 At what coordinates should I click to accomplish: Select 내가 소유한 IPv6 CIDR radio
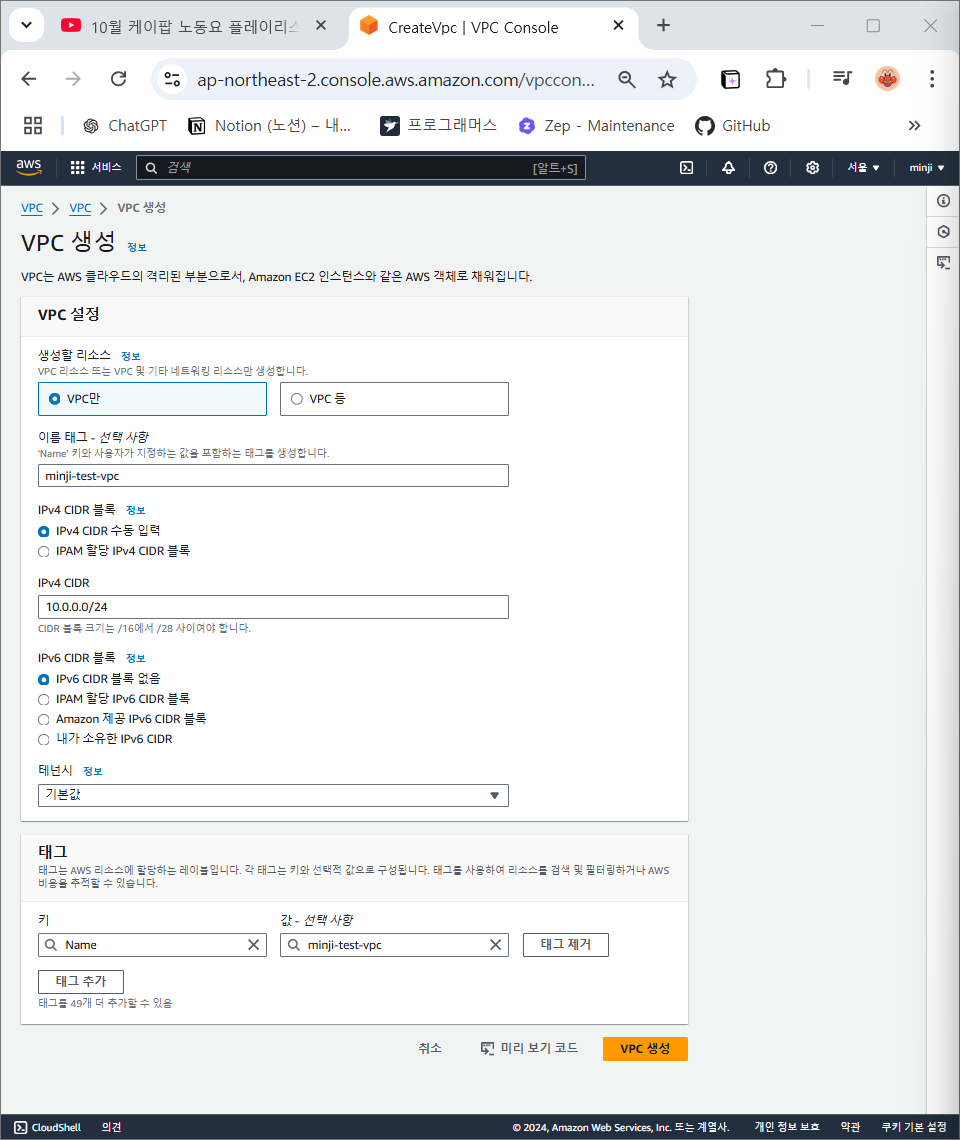[44, 739]
